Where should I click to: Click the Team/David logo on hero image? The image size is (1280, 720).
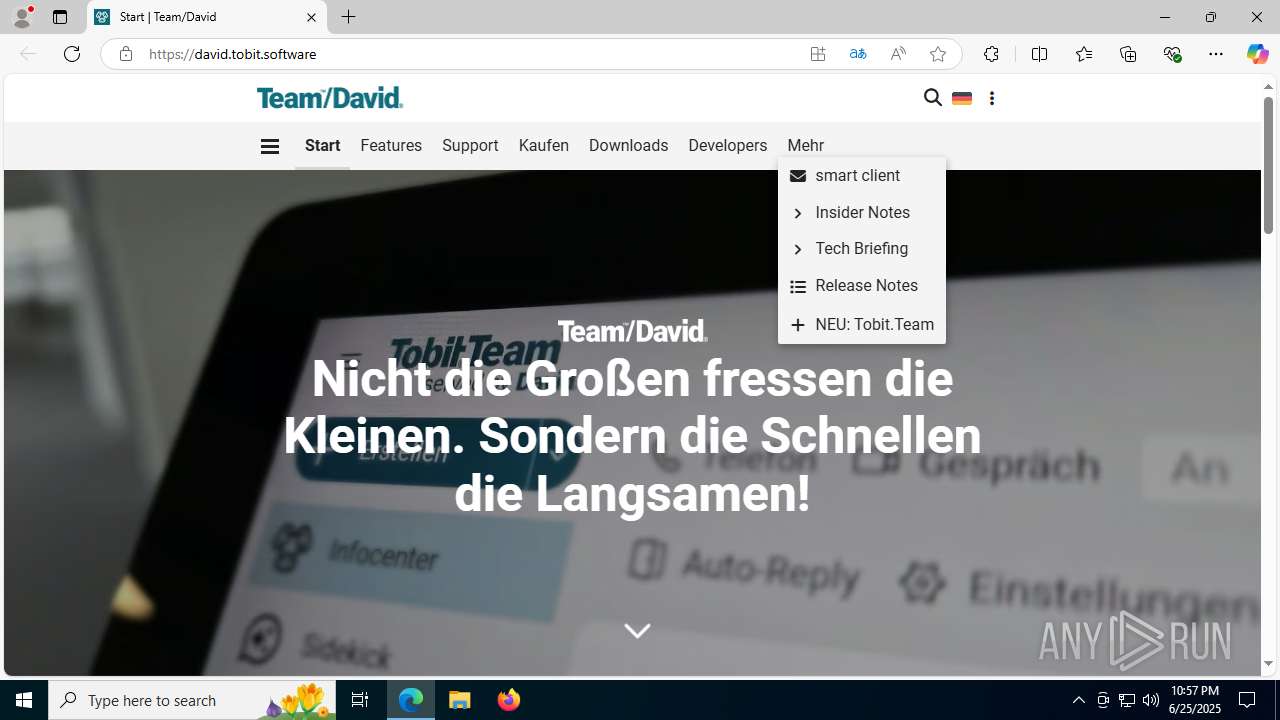pyautogui.click(x=632, y=331)
